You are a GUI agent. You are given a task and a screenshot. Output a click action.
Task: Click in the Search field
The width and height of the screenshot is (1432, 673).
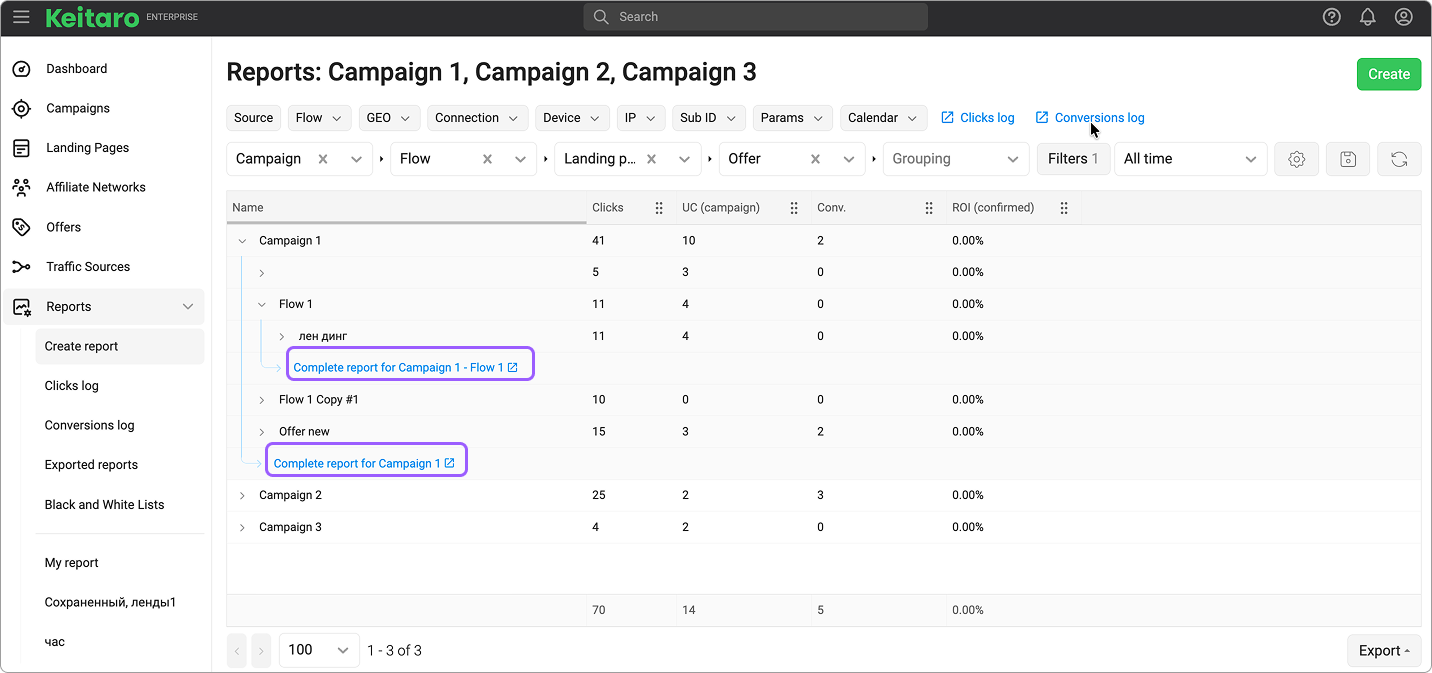[x=755, y=17]
